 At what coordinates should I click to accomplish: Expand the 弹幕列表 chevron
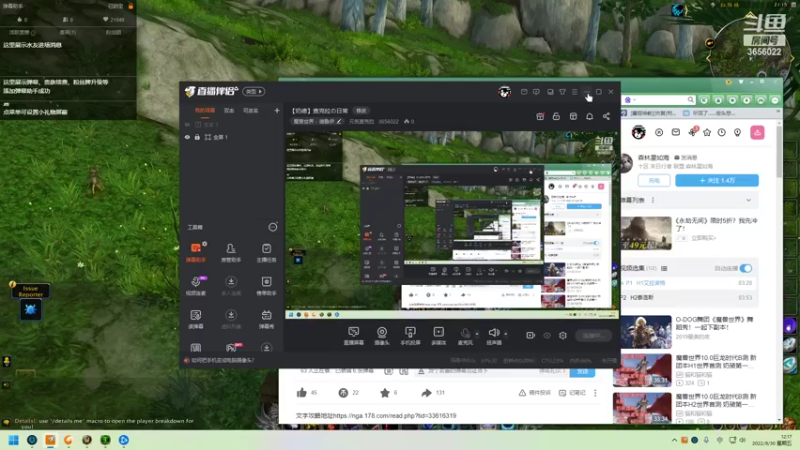[748, 200]
